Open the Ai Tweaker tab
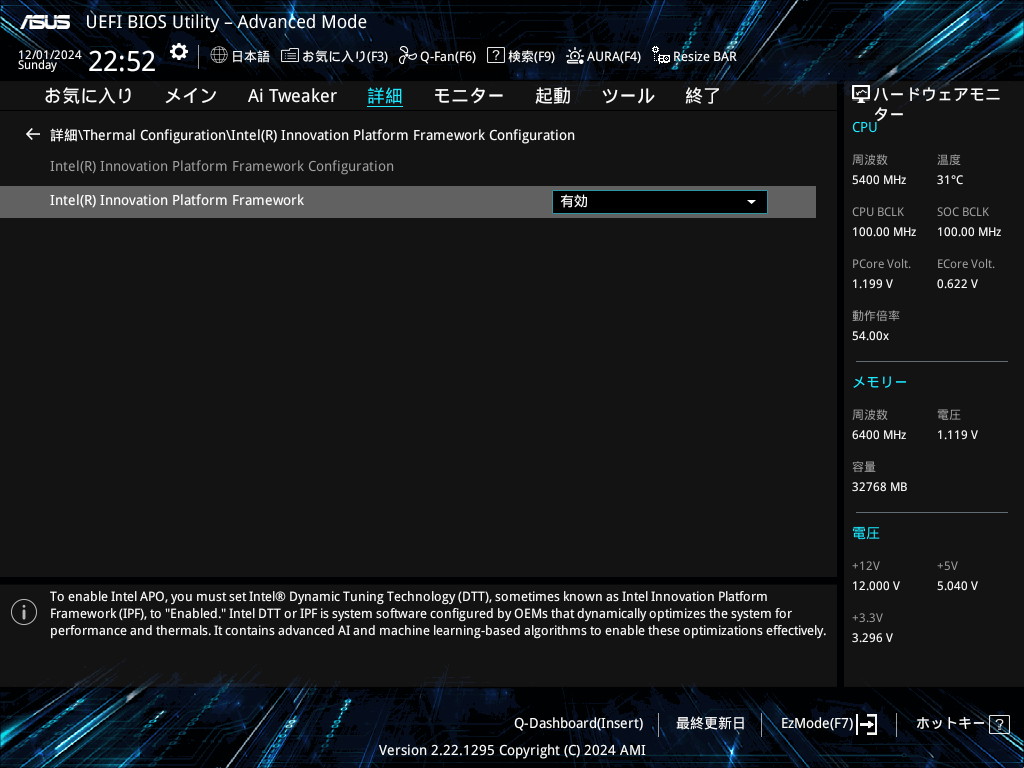 (x=292, y=96)
